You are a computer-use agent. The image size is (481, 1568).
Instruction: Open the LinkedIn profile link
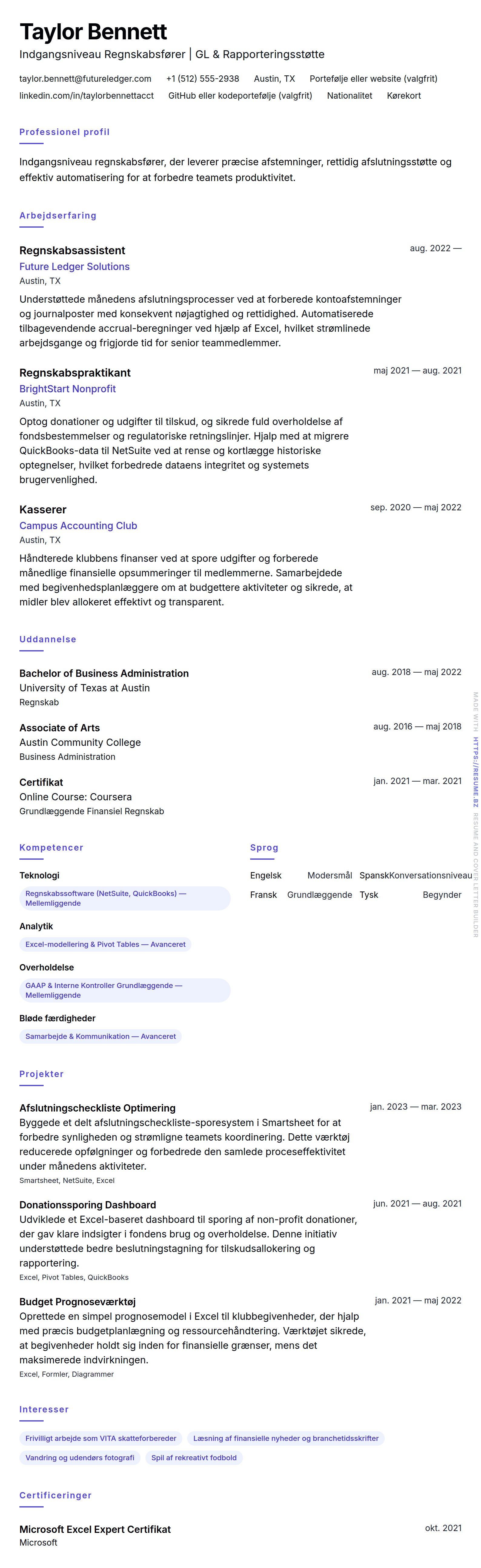coord(86,96)
